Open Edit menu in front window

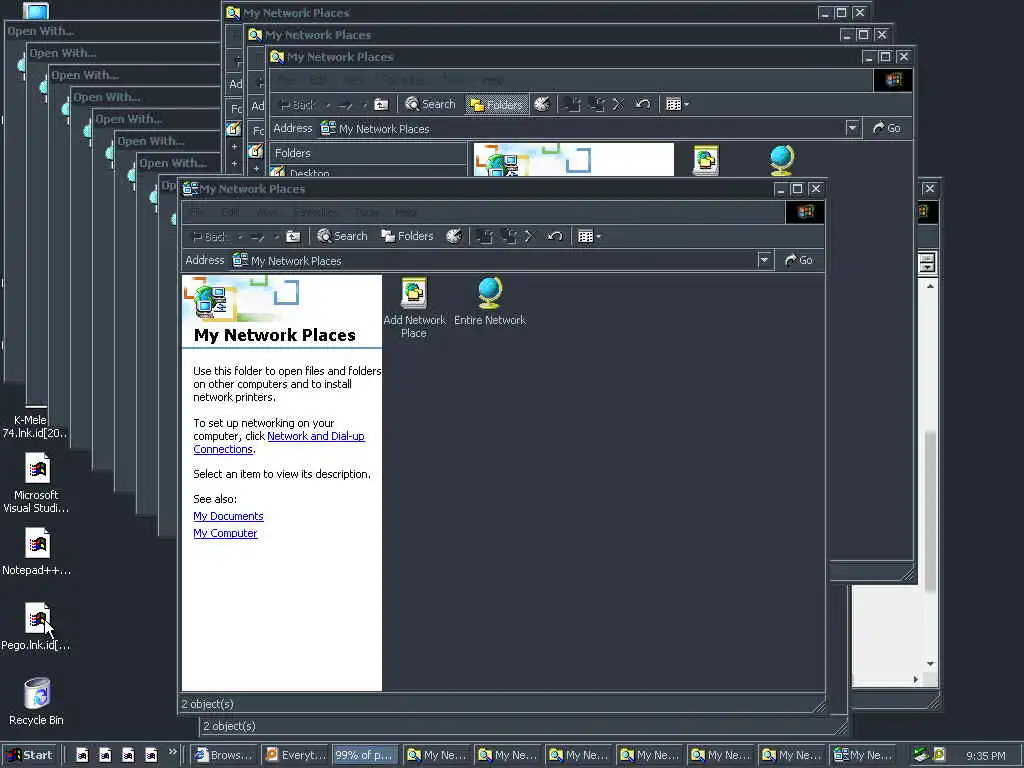point(230,212)
